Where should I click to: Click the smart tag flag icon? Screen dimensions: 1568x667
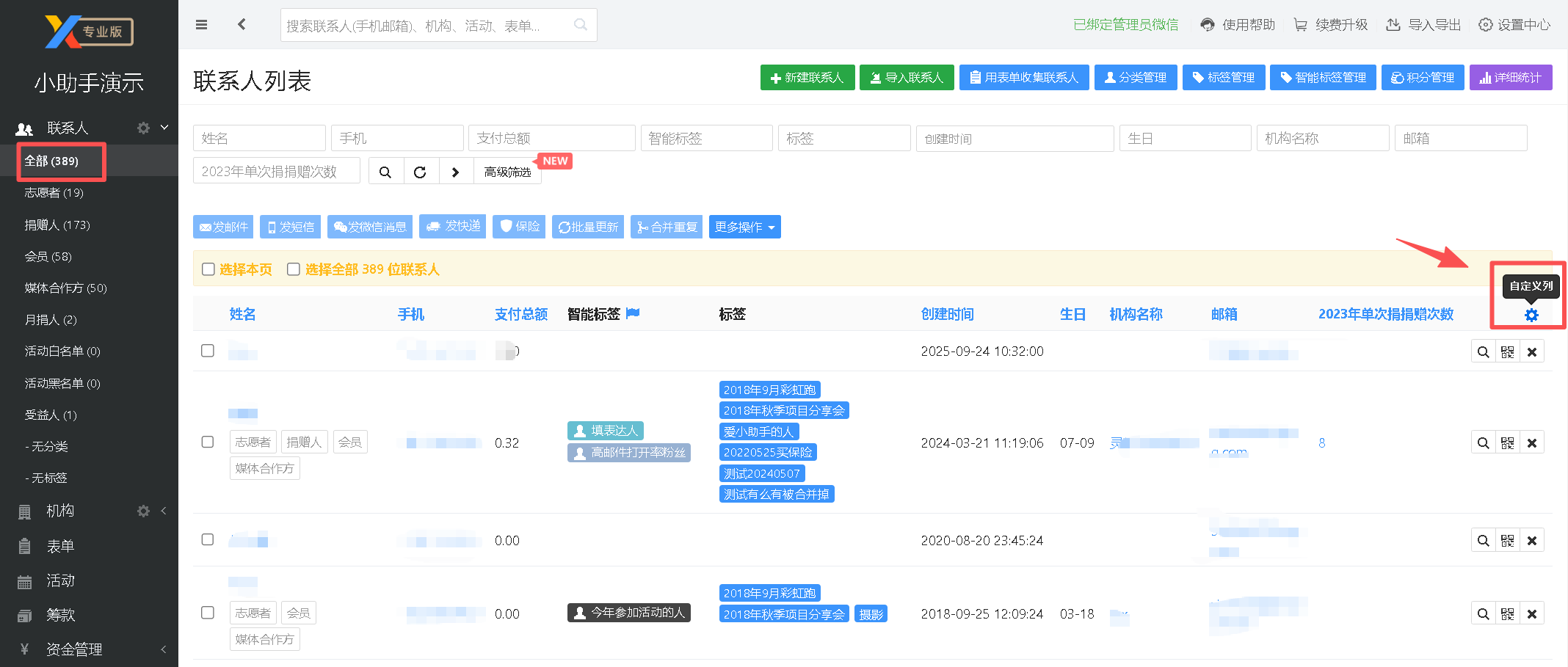(x=633, y=314)
